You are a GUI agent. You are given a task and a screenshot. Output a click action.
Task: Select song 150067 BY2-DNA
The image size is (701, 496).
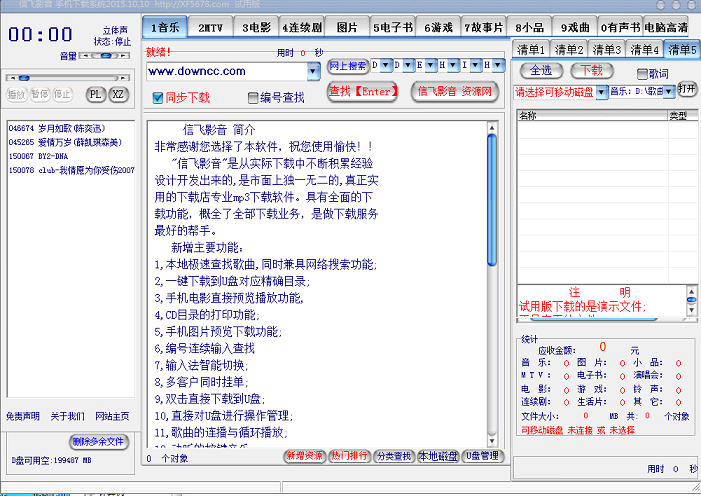(x=38, y=156)
